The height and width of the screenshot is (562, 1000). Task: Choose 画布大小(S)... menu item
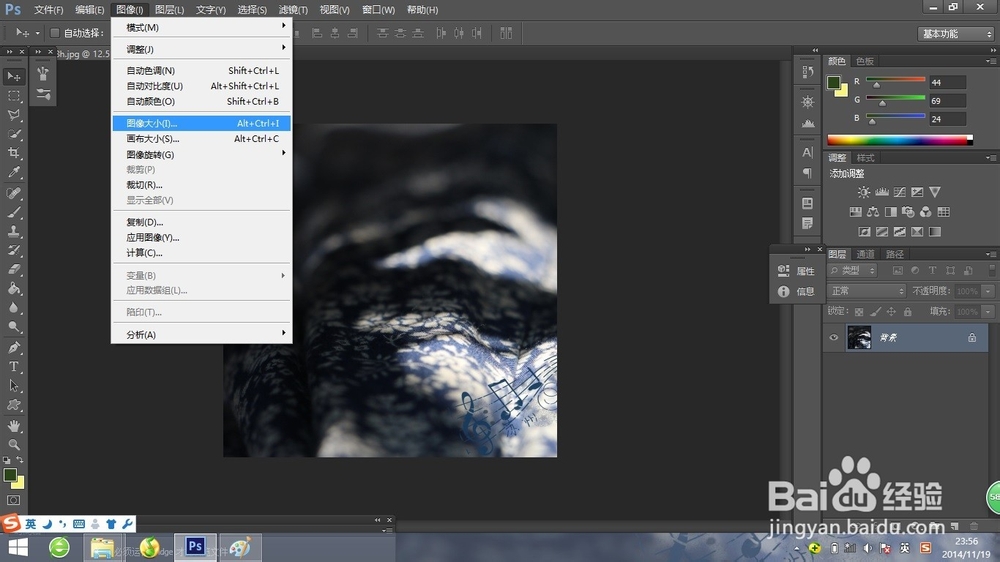point(202,138)
